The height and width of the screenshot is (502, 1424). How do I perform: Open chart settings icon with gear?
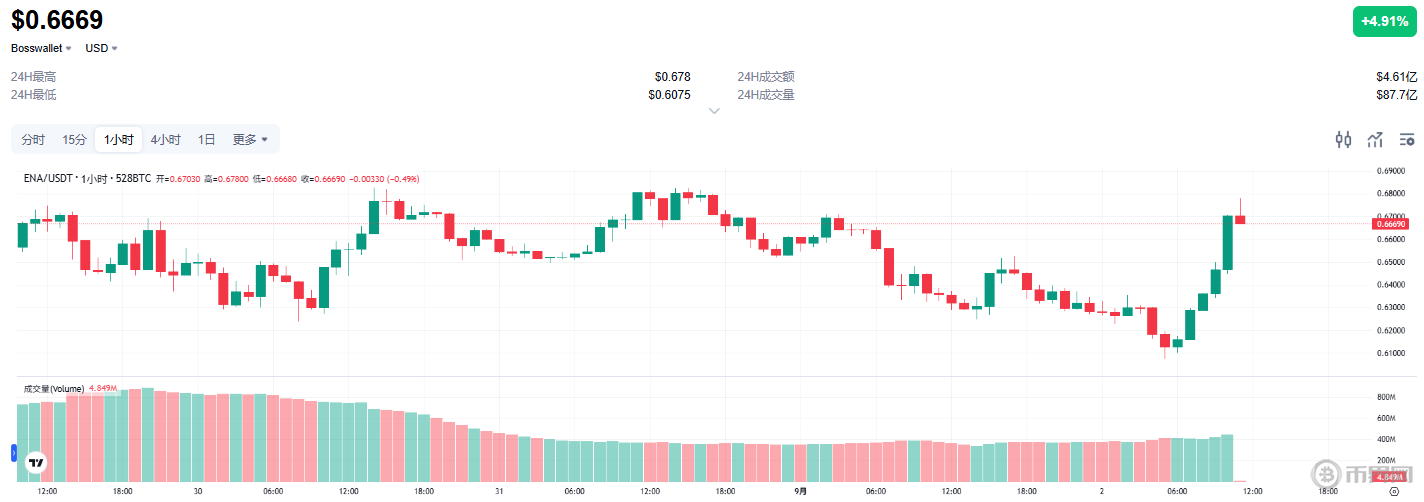pyautogui.click(x=1407, y=140)
